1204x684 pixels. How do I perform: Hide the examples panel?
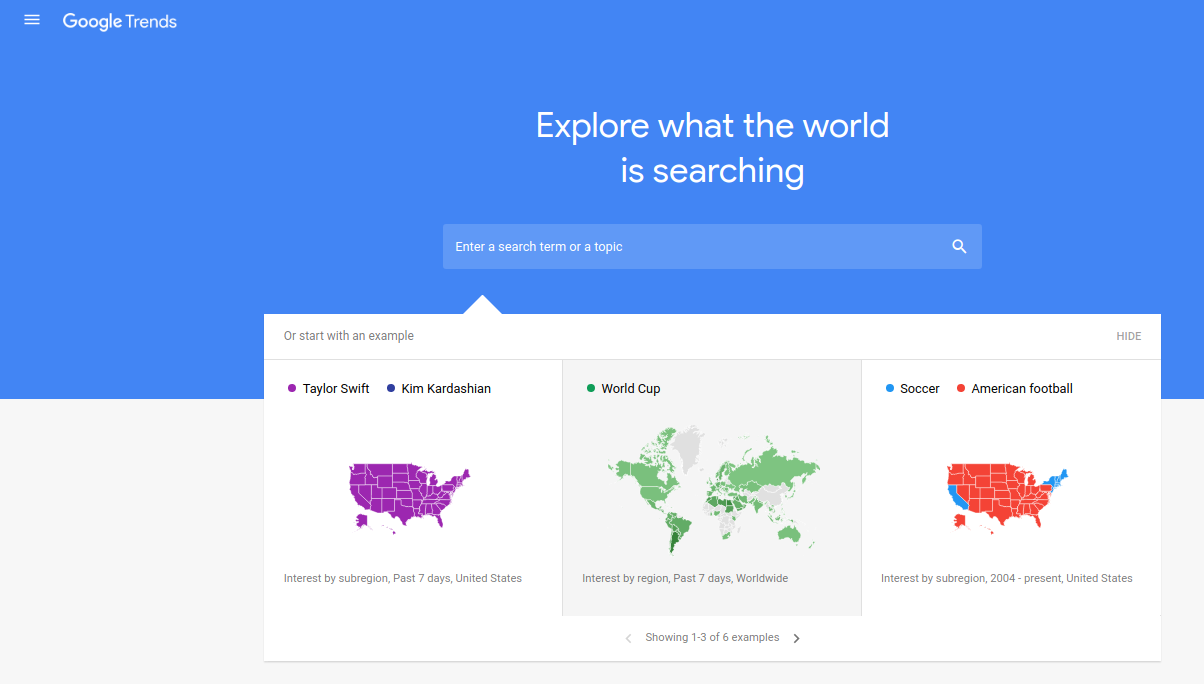coord(1129,336)
